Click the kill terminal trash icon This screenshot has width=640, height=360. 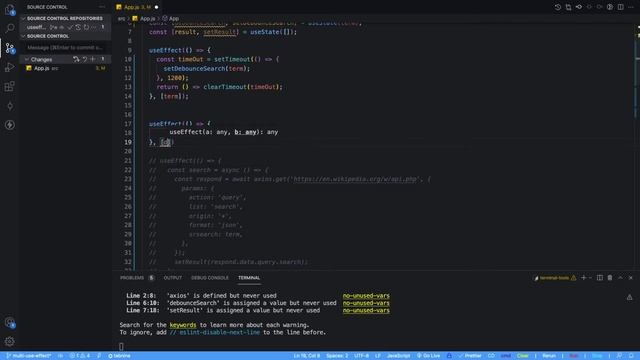point(610,278)
